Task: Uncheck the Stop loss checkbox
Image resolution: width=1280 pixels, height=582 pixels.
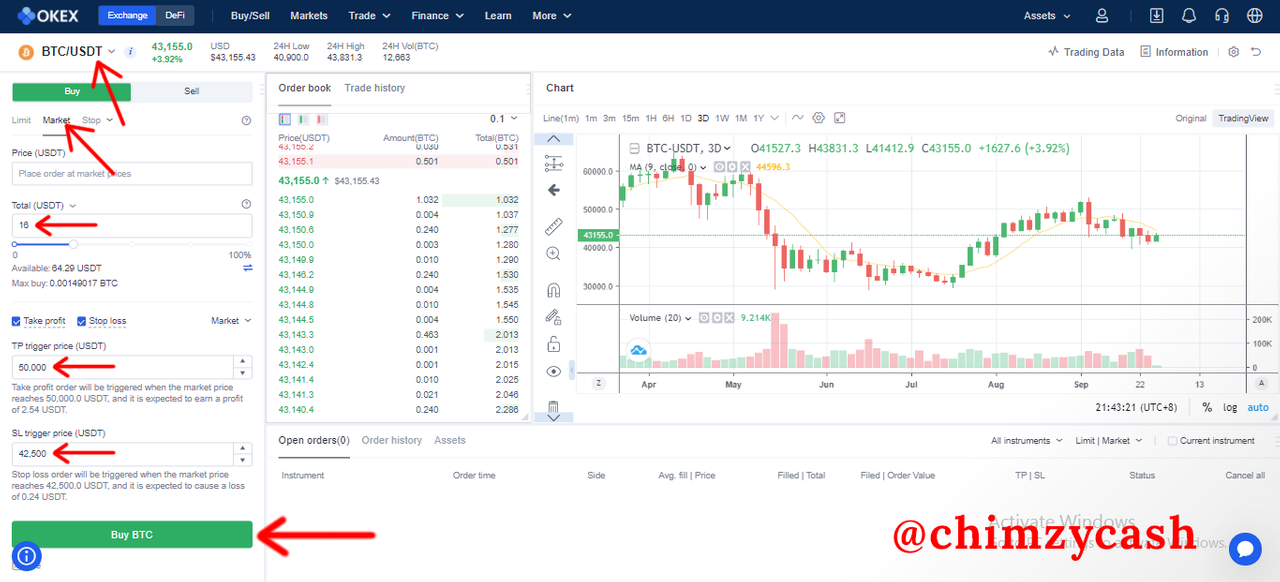Action: [x=82, y=321]
